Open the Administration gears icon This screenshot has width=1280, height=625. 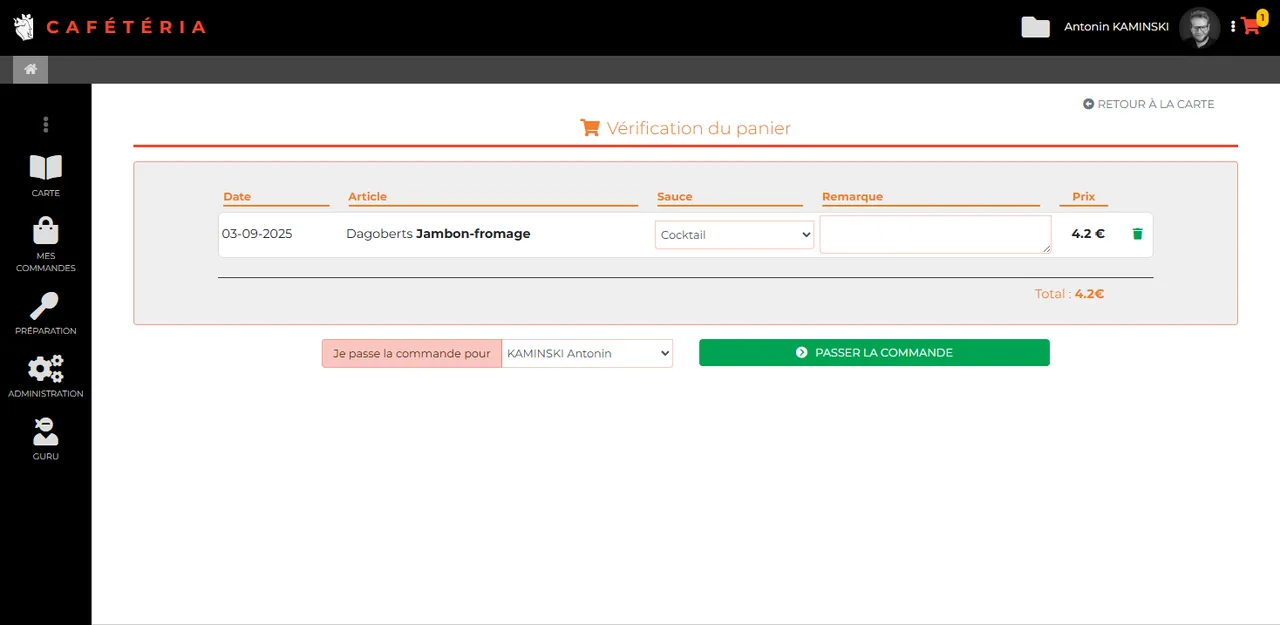tap(45, 369)
